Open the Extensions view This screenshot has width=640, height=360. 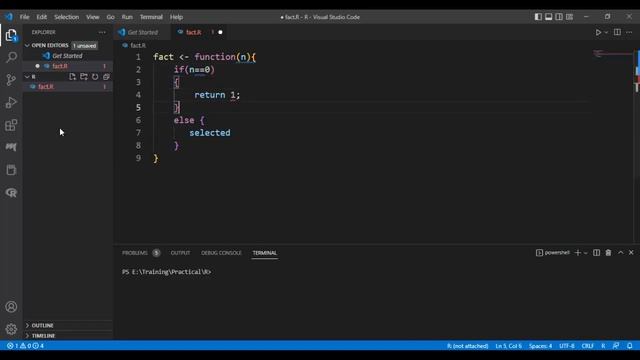pos(11,125)
